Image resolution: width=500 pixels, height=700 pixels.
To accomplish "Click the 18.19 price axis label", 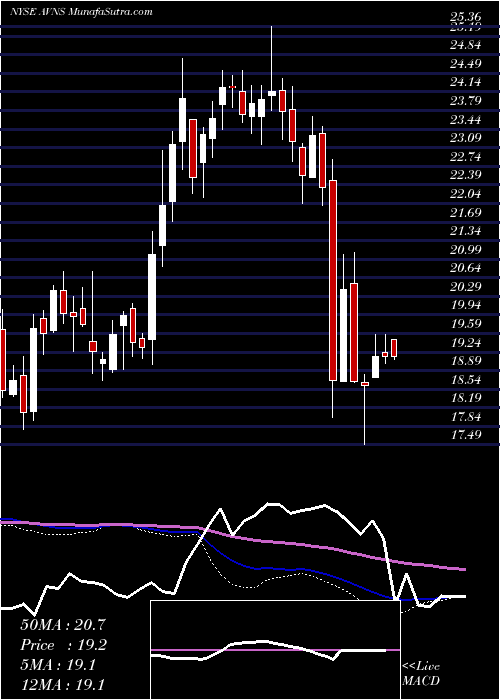I will [466, 397].
